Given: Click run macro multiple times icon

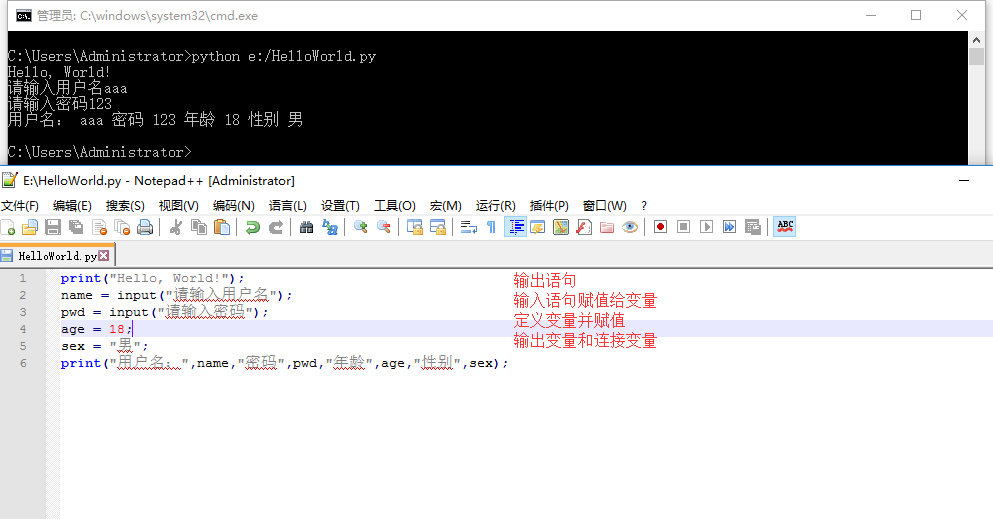Looking at the screenshot, I should point(730,227).
